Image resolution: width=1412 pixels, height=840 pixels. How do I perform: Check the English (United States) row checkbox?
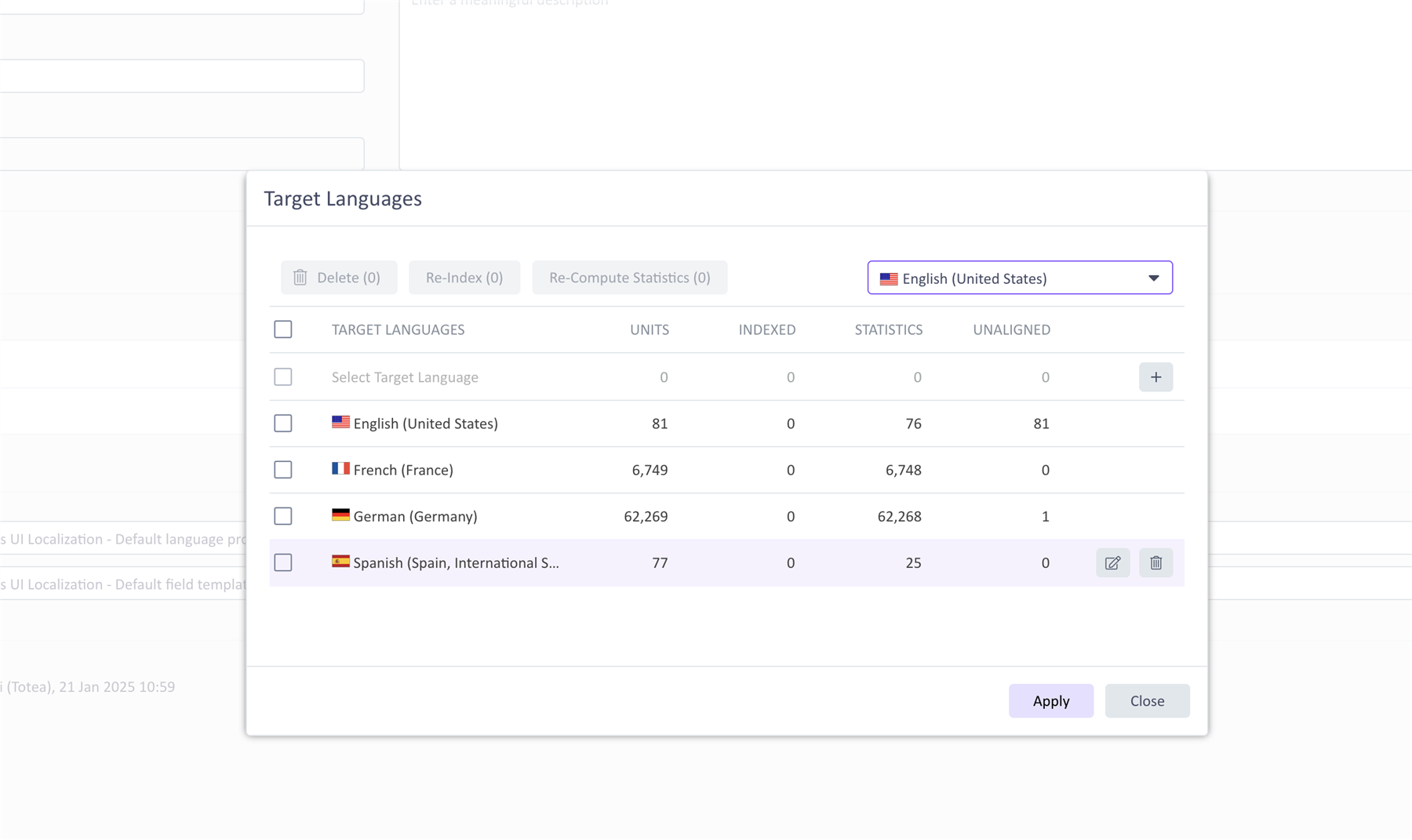(283, 424)
